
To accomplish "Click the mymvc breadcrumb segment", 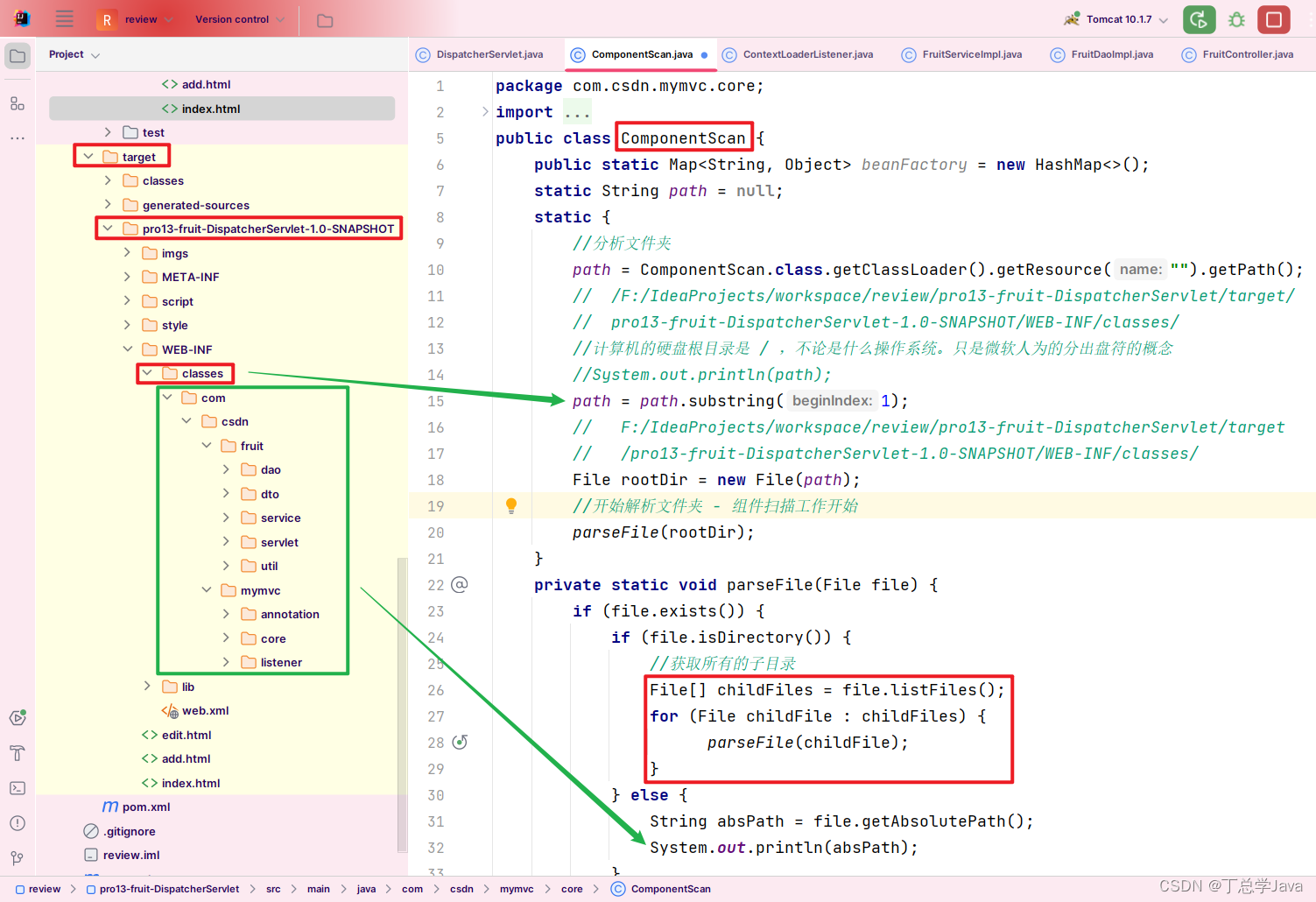I will (517, 889).
